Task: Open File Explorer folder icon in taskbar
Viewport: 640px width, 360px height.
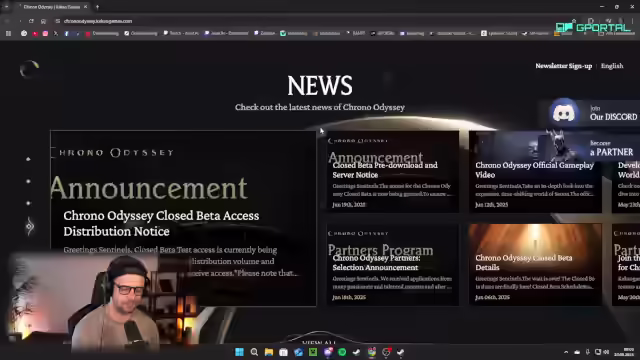Action: click(x=269, y=352)
